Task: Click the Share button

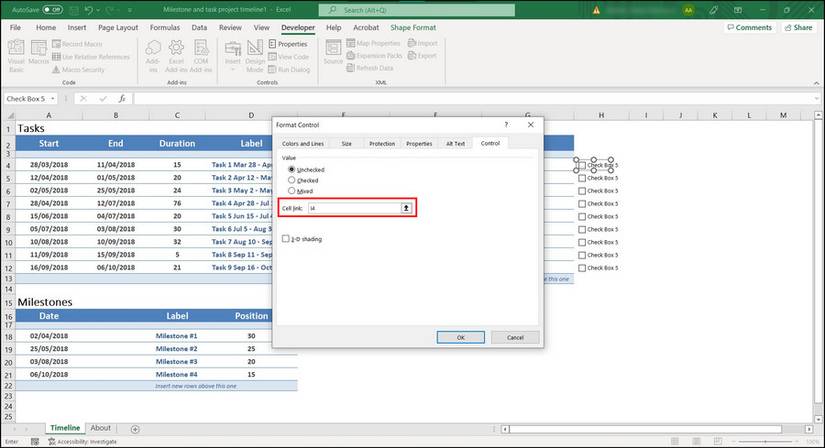Action: [x=798, y=27]
